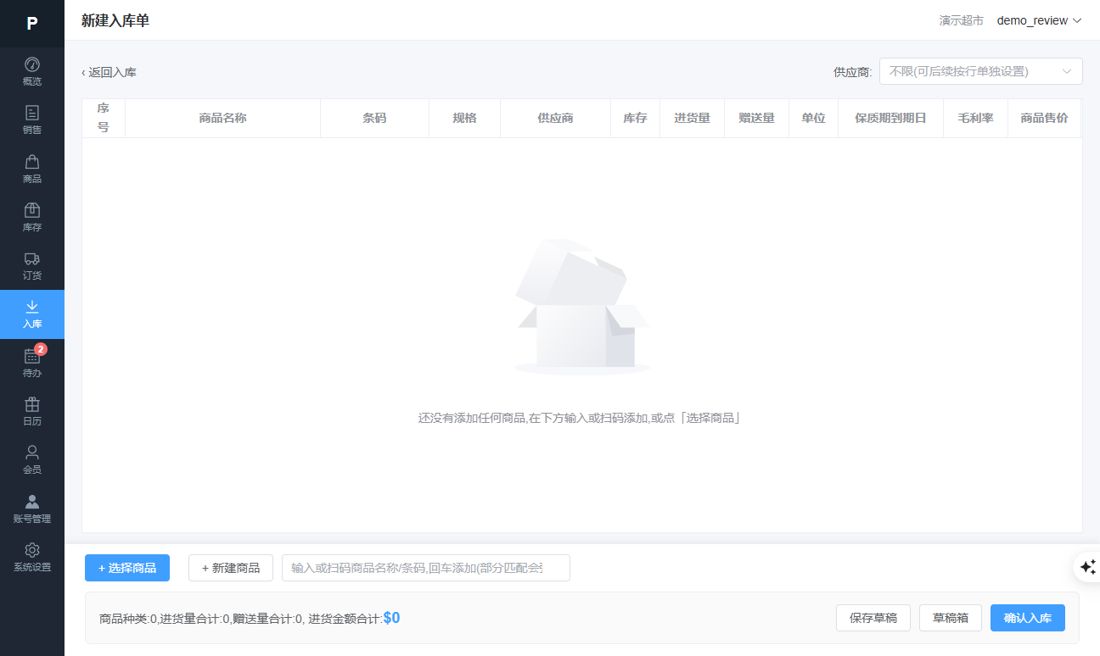Click the 供应商 column header in table
1100x656 pixels.
[555, 118]
